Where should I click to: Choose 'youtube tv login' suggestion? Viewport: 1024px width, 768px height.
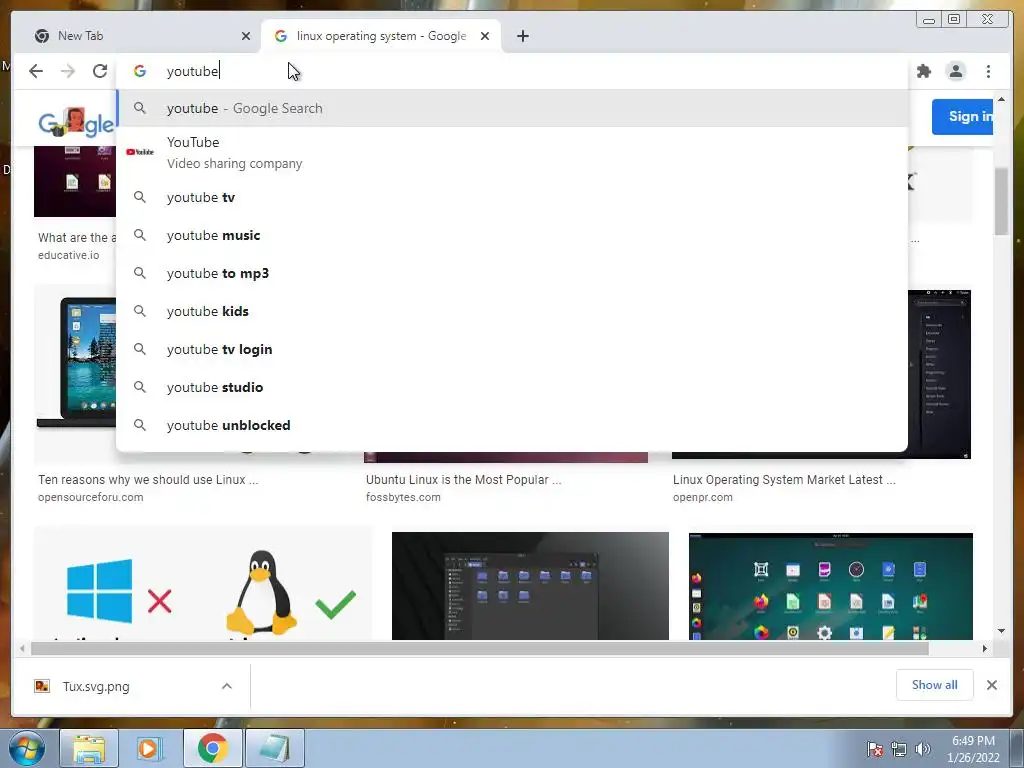(512, 349)
